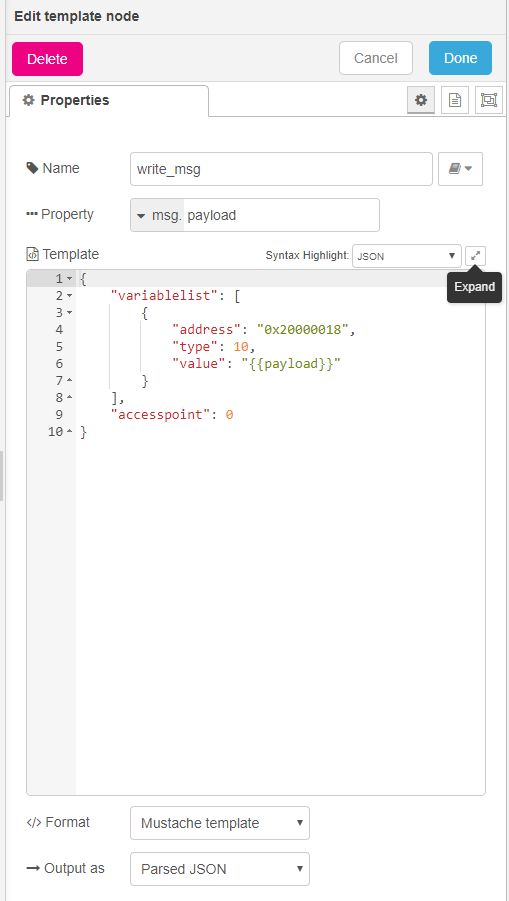Focus the Name field write_msg
The image size is (509, 901).
click(x=282, y=169)
